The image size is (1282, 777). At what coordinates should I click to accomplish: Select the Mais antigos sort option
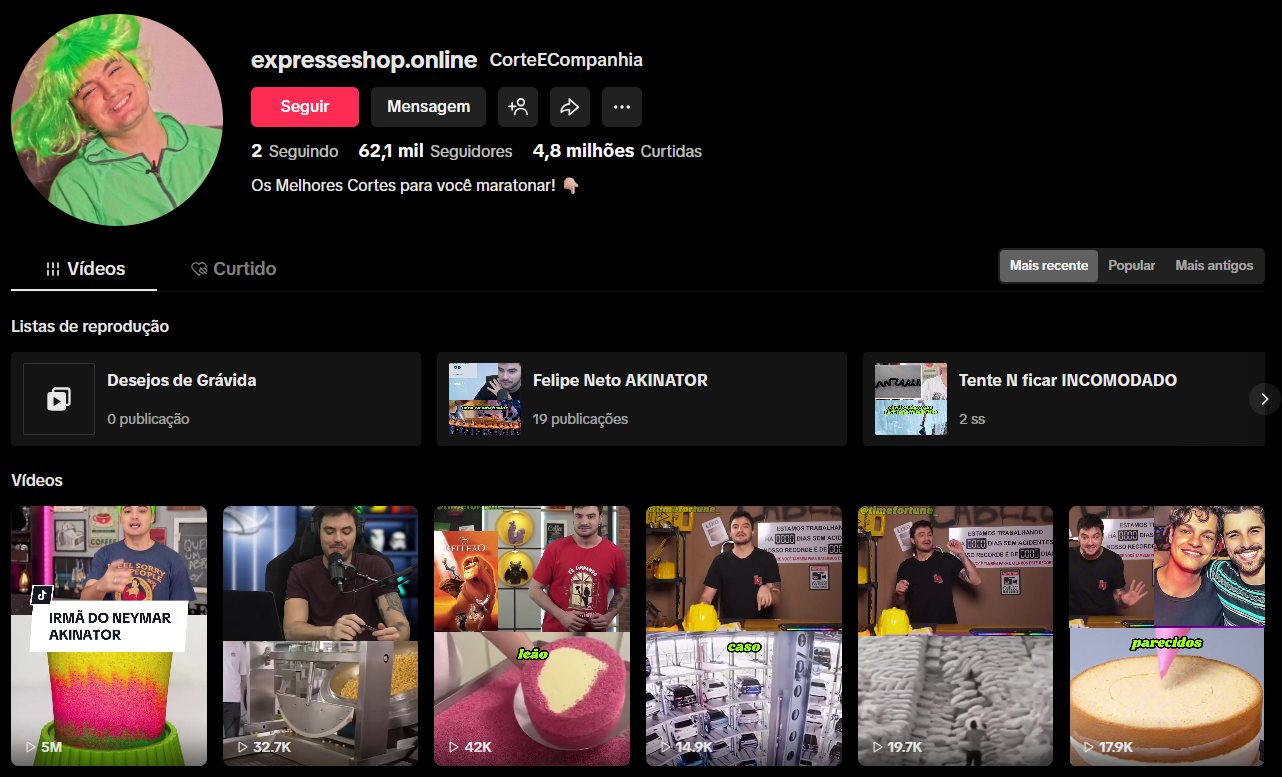1214,266
